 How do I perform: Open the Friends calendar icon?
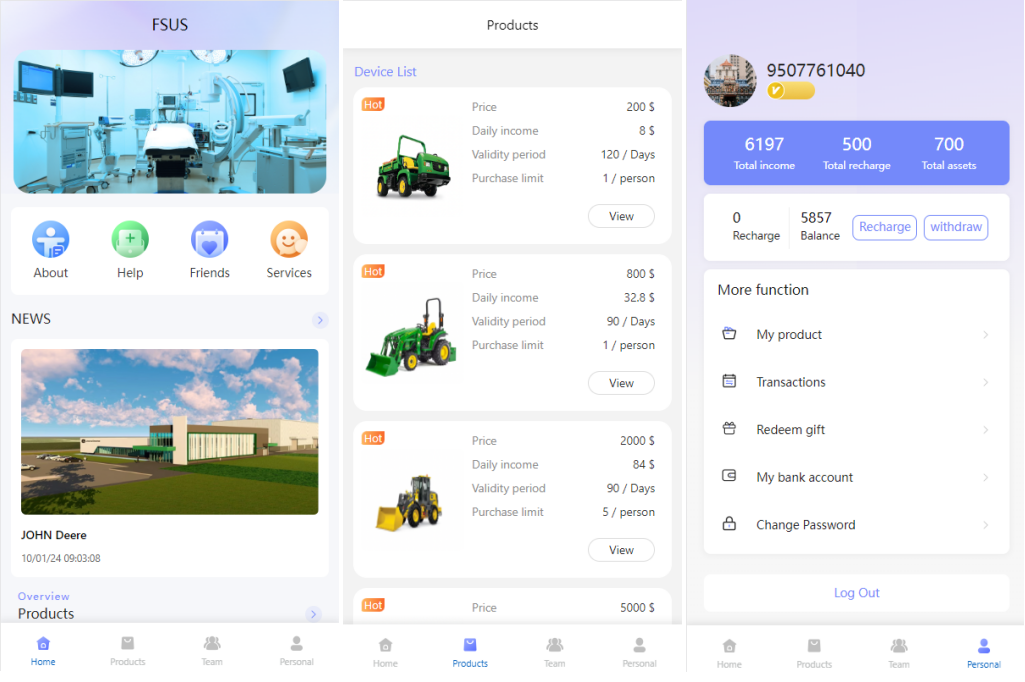[x=209, y=239]
